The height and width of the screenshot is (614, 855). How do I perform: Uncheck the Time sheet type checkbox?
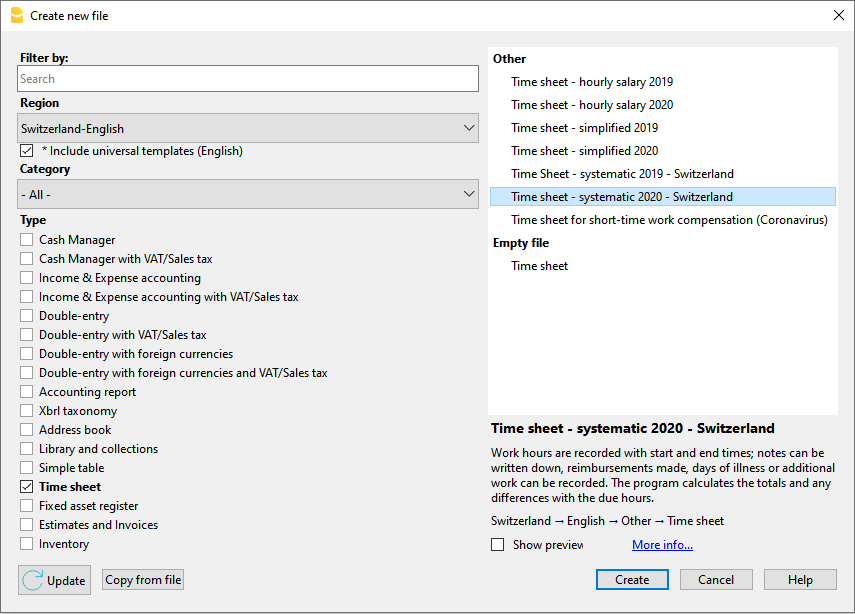click(x=27, y=487)
